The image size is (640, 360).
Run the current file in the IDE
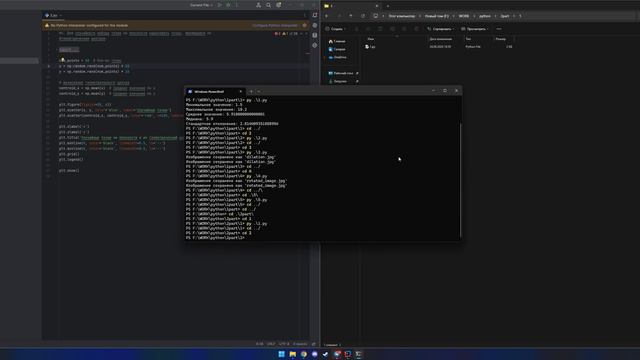(220, 5)
